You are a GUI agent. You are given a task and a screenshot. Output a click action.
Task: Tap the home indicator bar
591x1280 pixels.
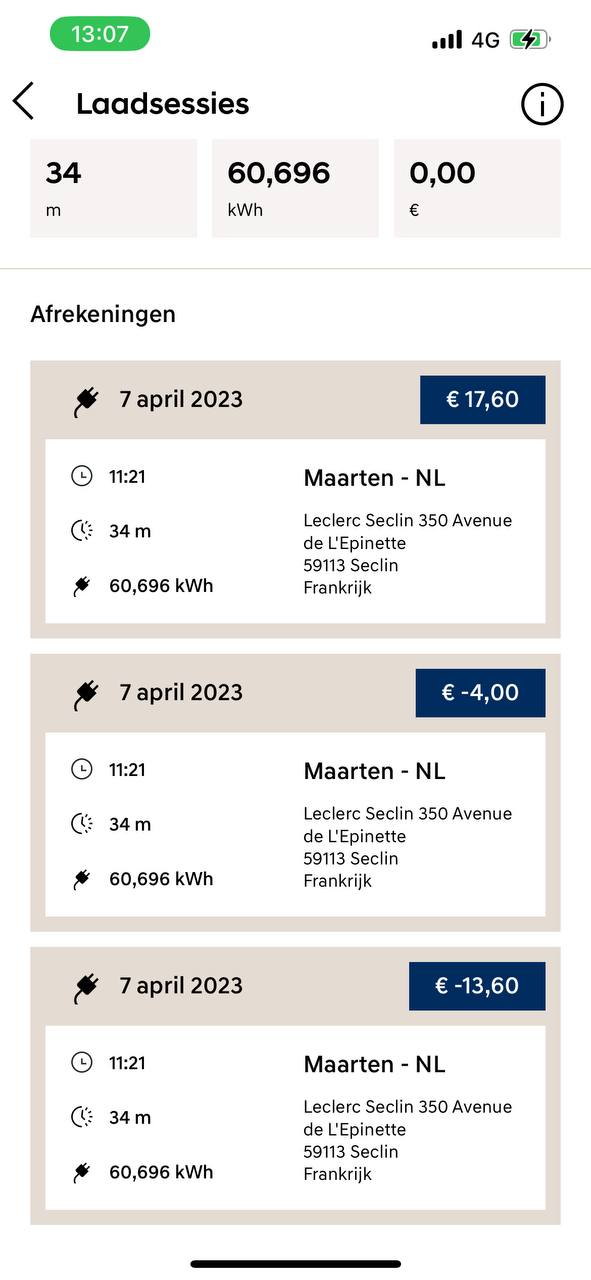(296, 1264)
